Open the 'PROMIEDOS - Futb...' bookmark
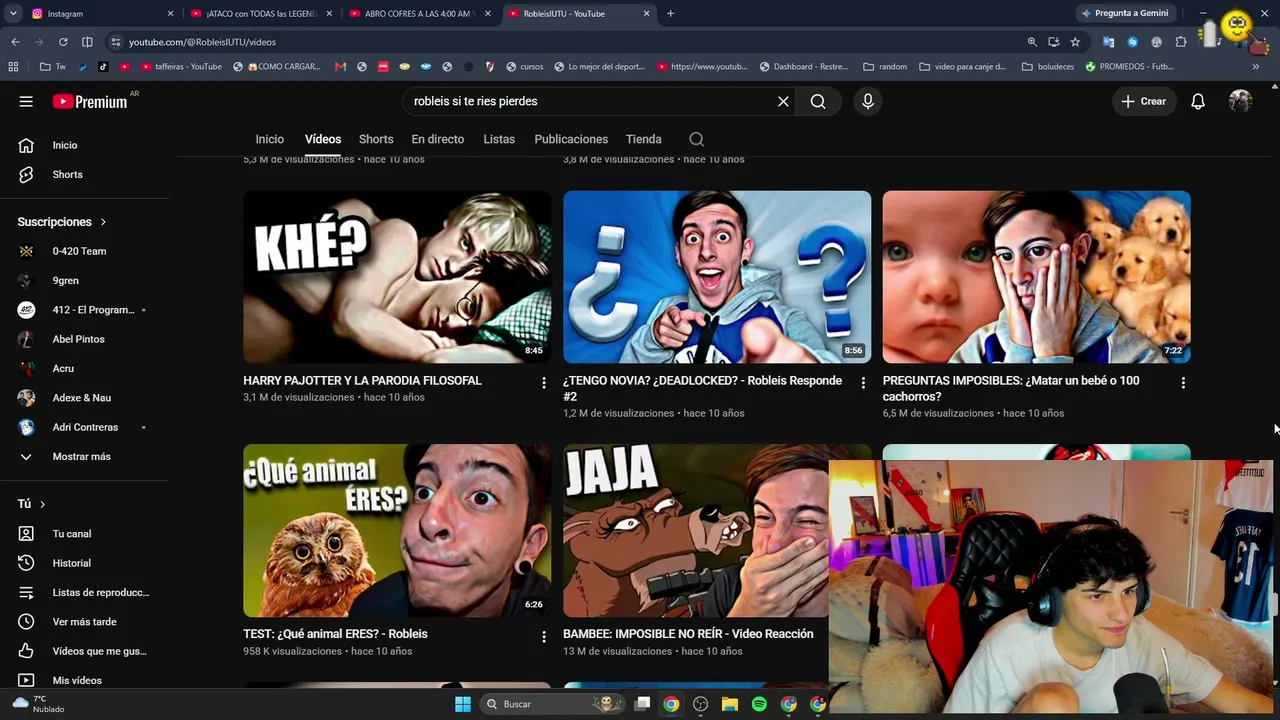The width and height of the screenshot is (1280, 720). (x=1130, y=67)
